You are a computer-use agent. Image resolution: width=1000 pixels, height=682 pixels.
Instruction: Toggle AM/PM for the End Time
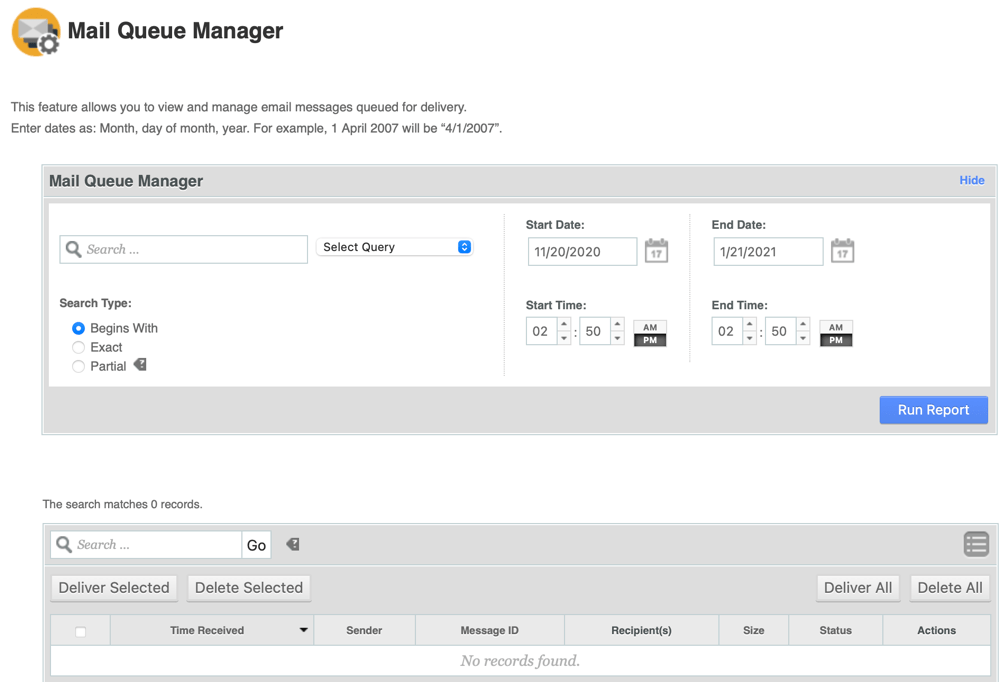(835, 330)
